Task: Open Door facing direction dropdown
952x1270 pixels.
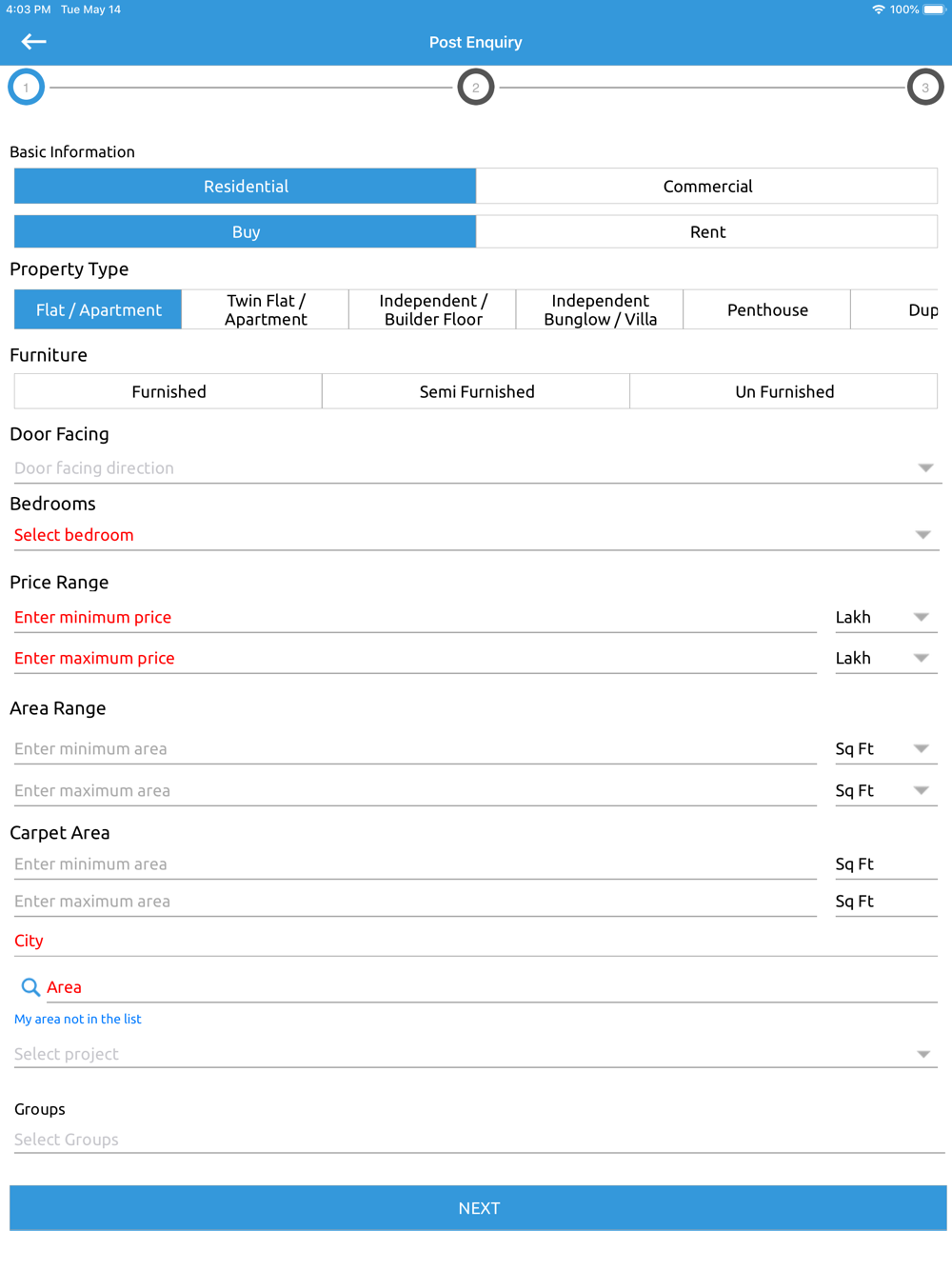Action: pyautogui.click(x=474, y=468)
